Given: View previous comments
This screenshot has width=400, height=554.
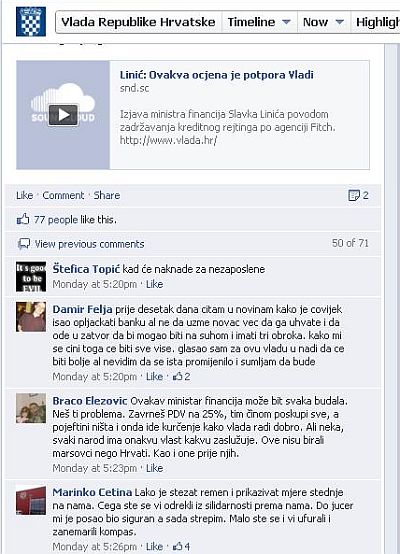Looking at the screenshot, I should click(x=89, y=244).
